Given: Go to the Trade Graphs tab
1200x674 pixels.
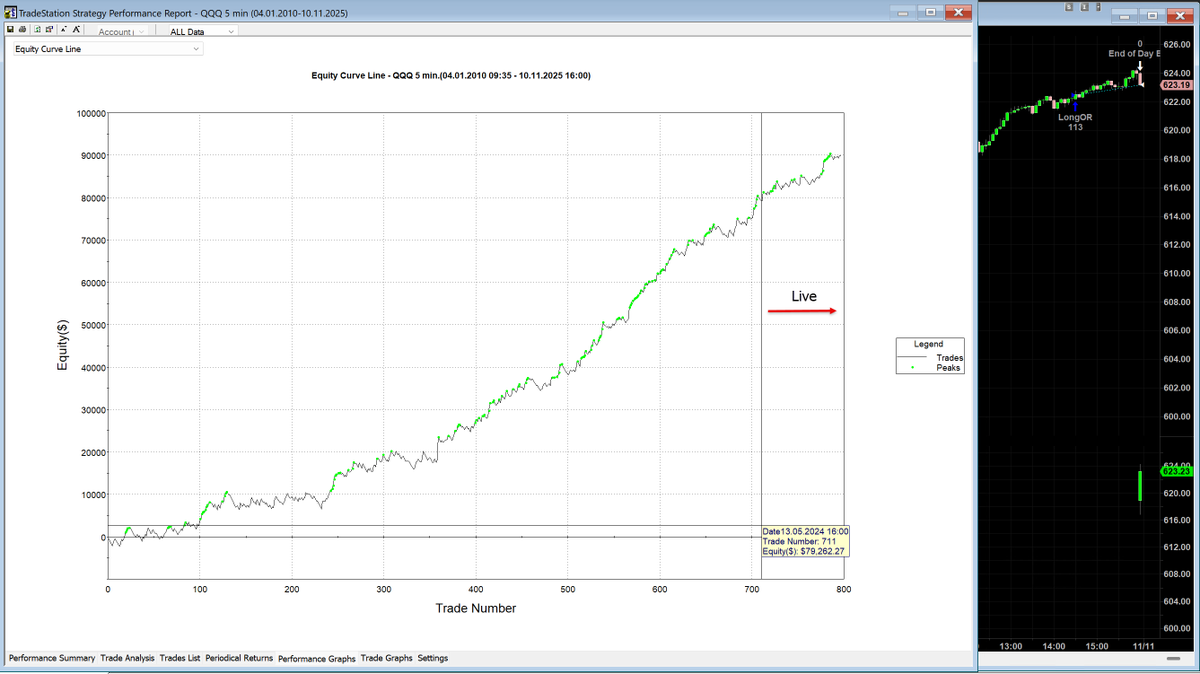Looking at the screenshot, I should pyautogui.click(x=386, y=658).
